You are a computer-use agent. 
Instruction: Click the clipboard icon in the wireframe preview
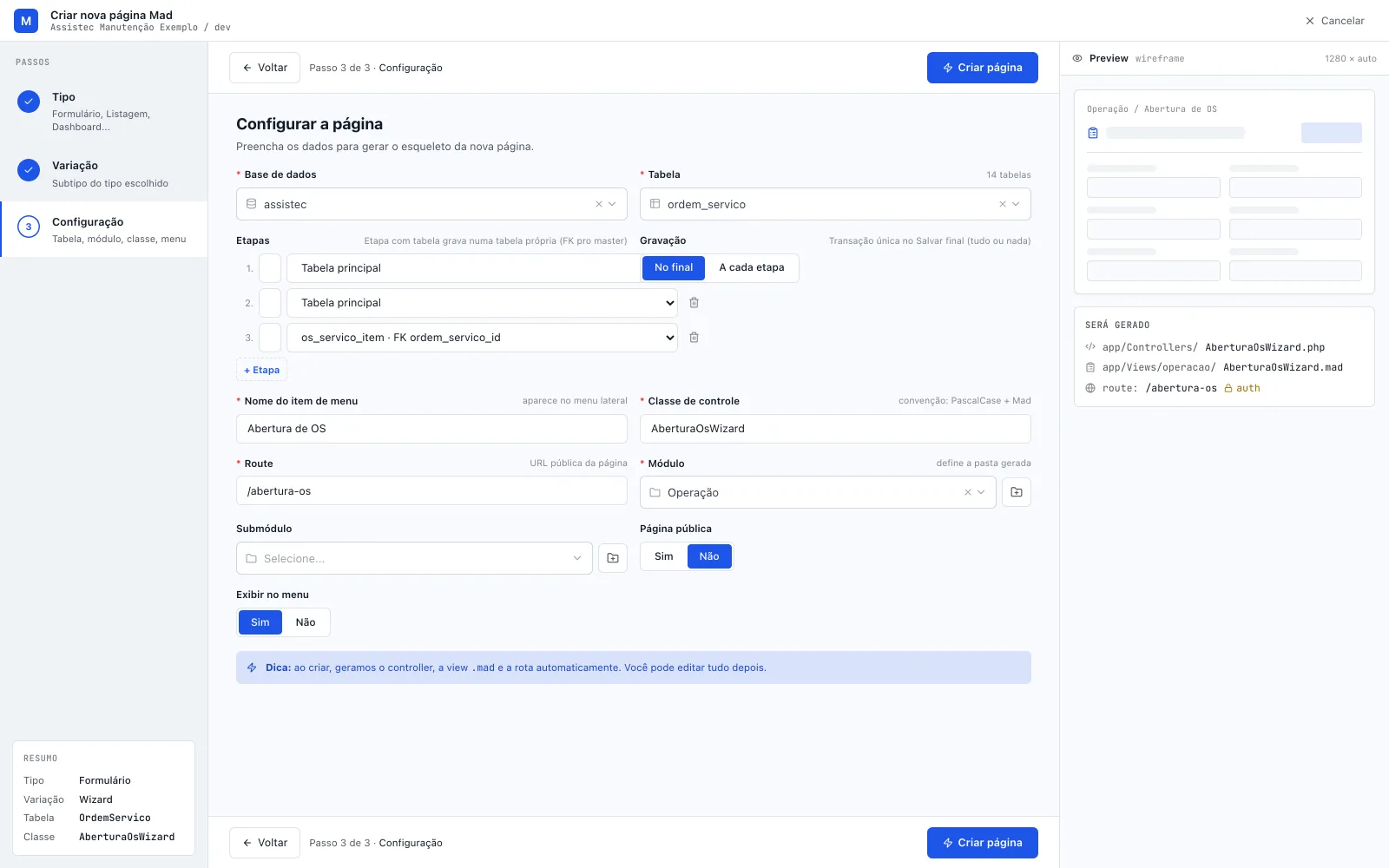(x=1093, y=133)
